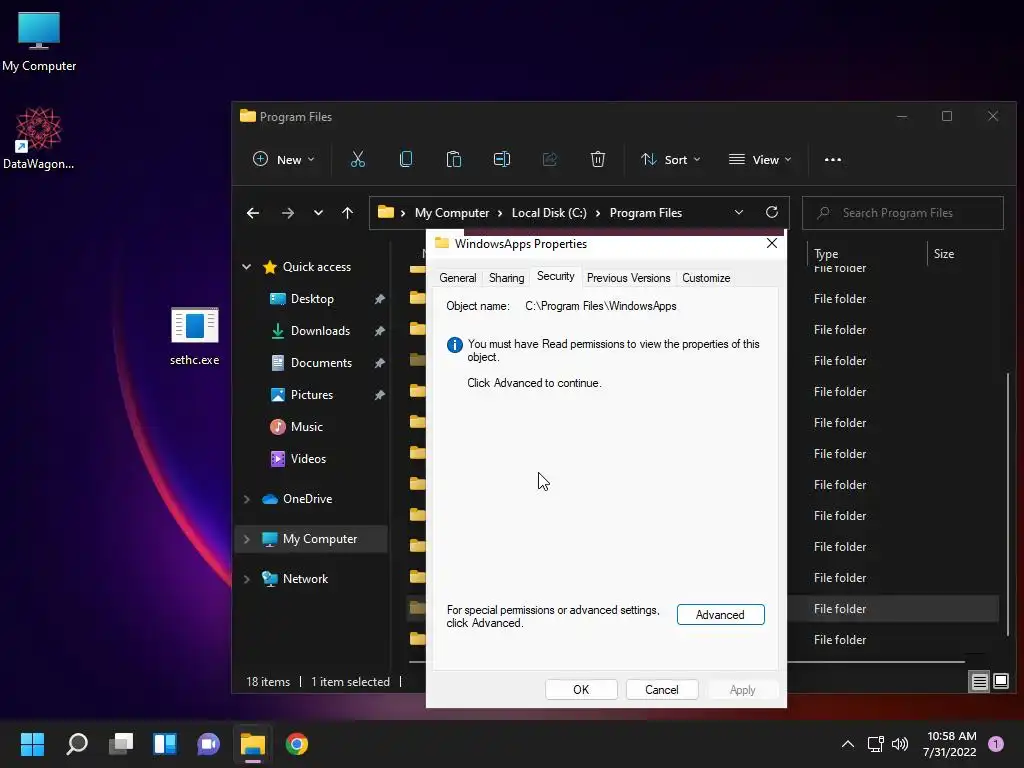The height and width of the screenshot is (768, 1024).
Task: Click the Search Program Files box
Action: click(903, 213)
